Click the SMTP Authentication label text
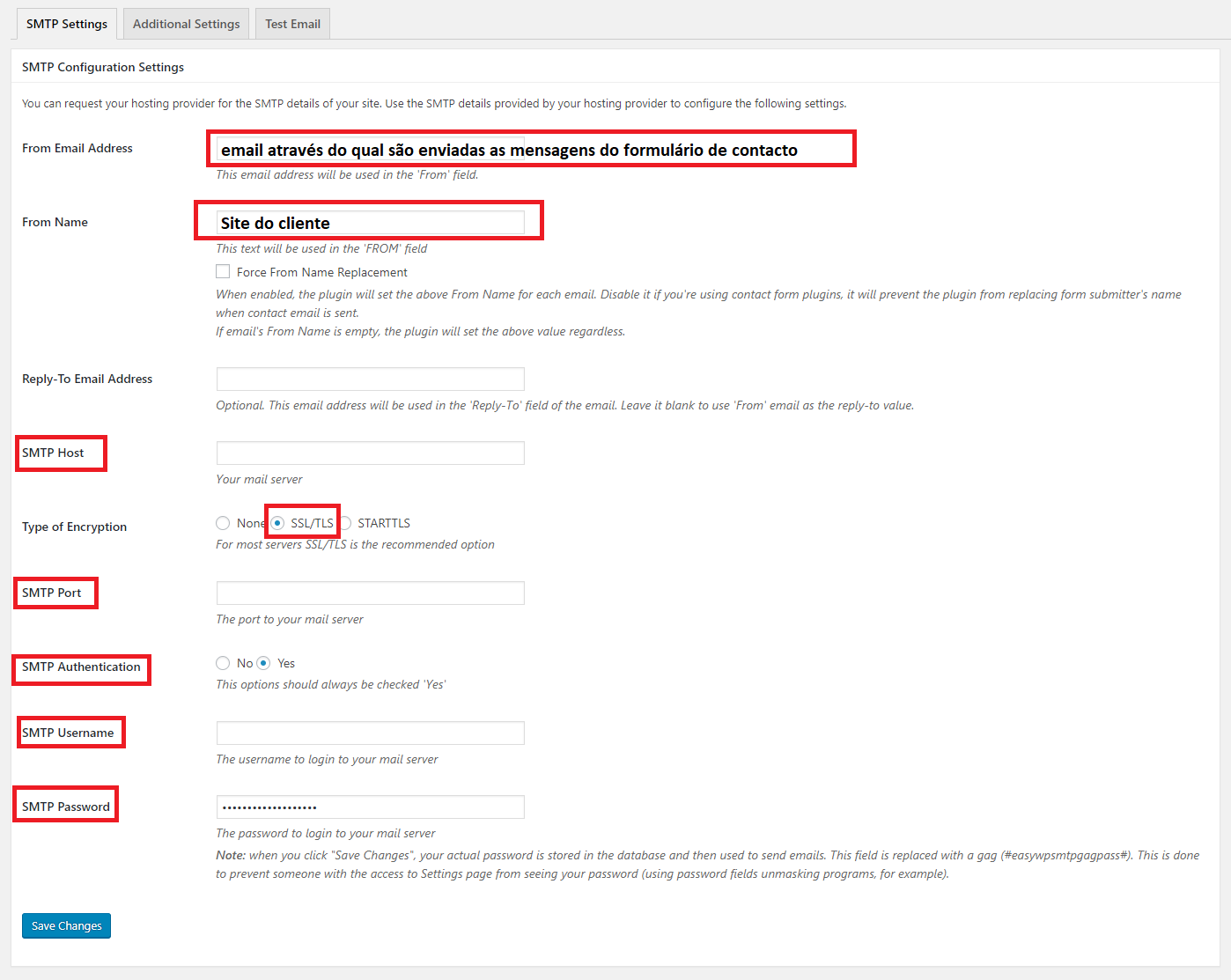Screen dimensions: 1231x980 (x=81, y=667)
